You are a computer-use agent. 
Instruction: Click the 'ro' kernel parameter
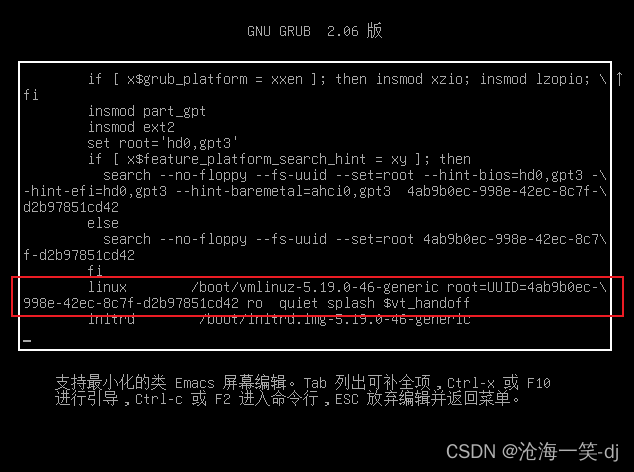tap(255, 303)
